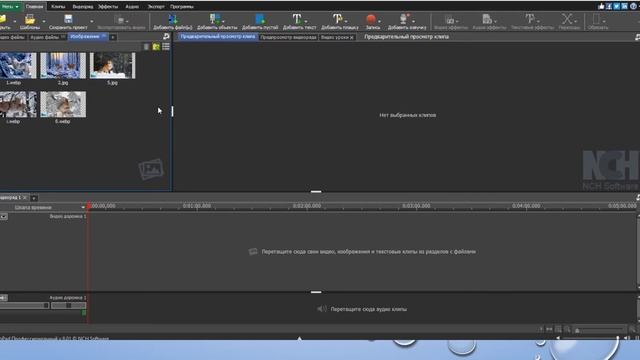Image resolution: width=640 pixels, height=360 pixels.
Task: Adjust the Аудио дорожка 1 pan slider
Action: 69,305
